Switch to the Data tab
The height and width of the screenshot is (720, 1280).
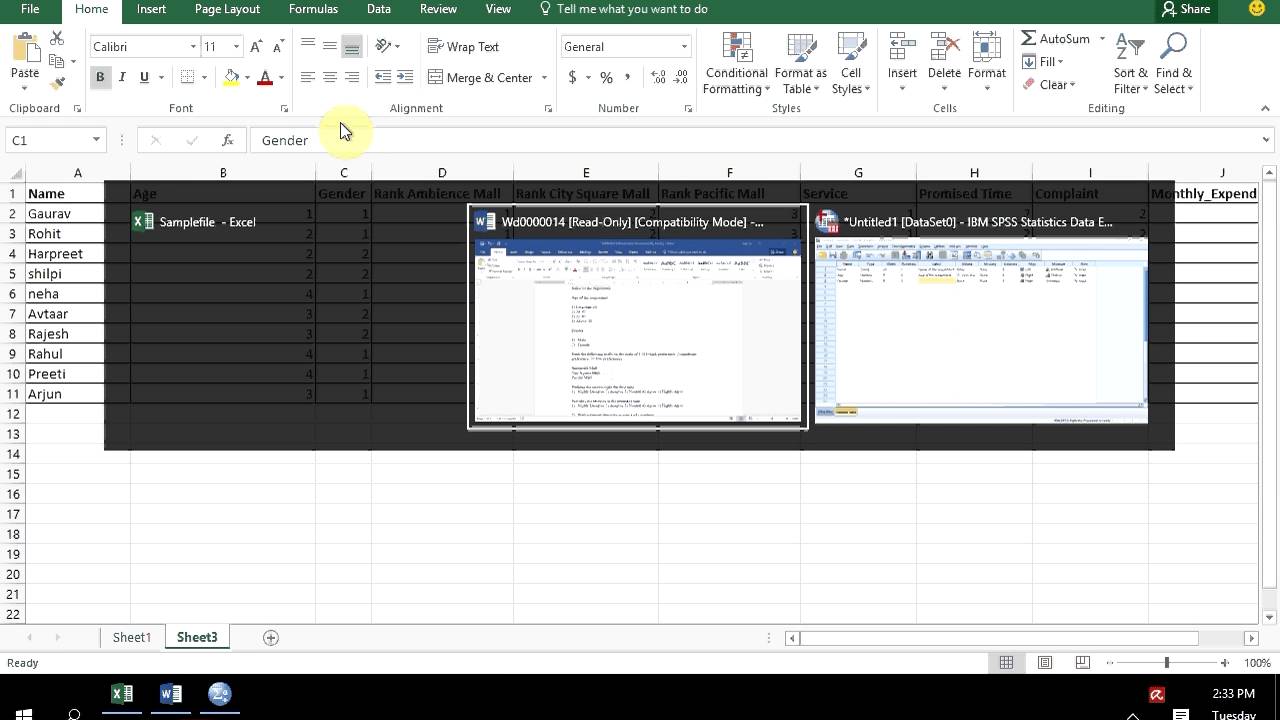[379, 9]
